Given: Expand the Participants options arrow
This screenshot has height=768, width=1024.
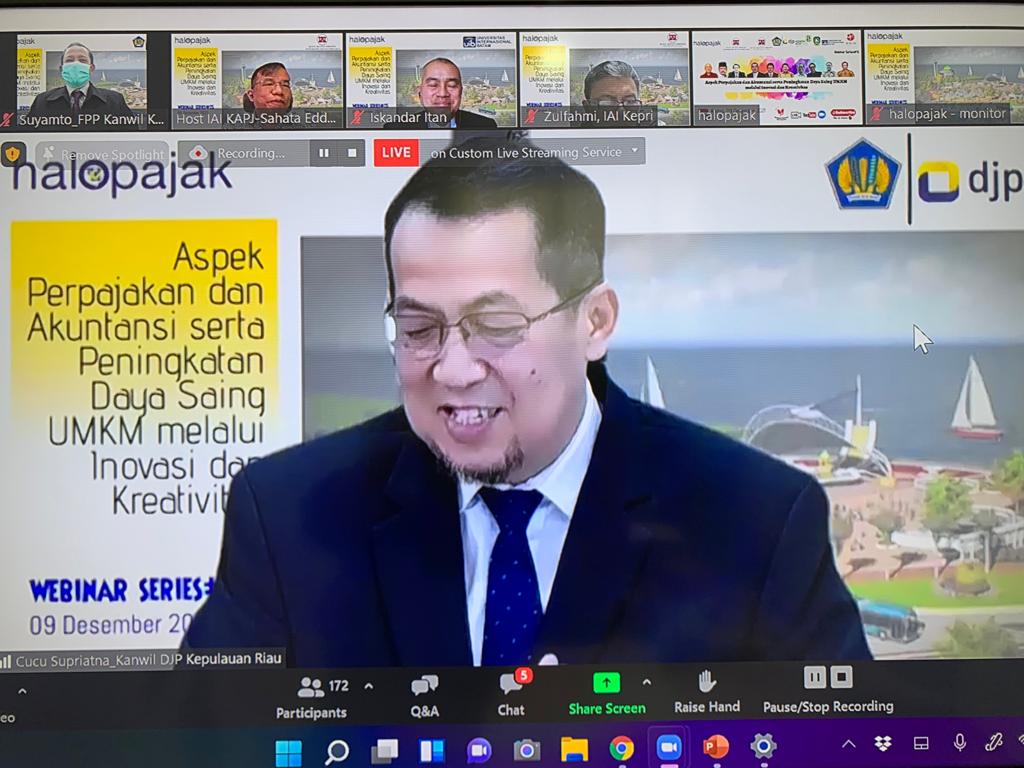Looking at the screenshot, I should tap(368, 686).
